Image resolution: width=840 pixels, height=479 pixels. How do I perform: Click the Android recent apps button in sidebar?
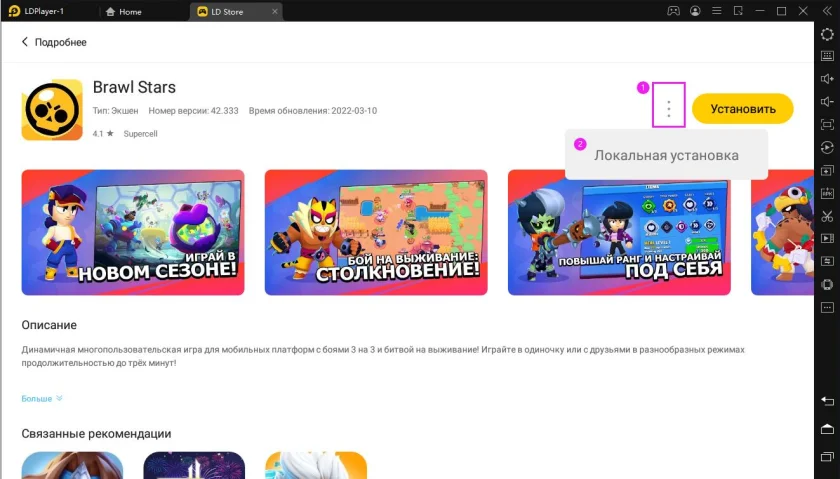click(x=827, y=456)
